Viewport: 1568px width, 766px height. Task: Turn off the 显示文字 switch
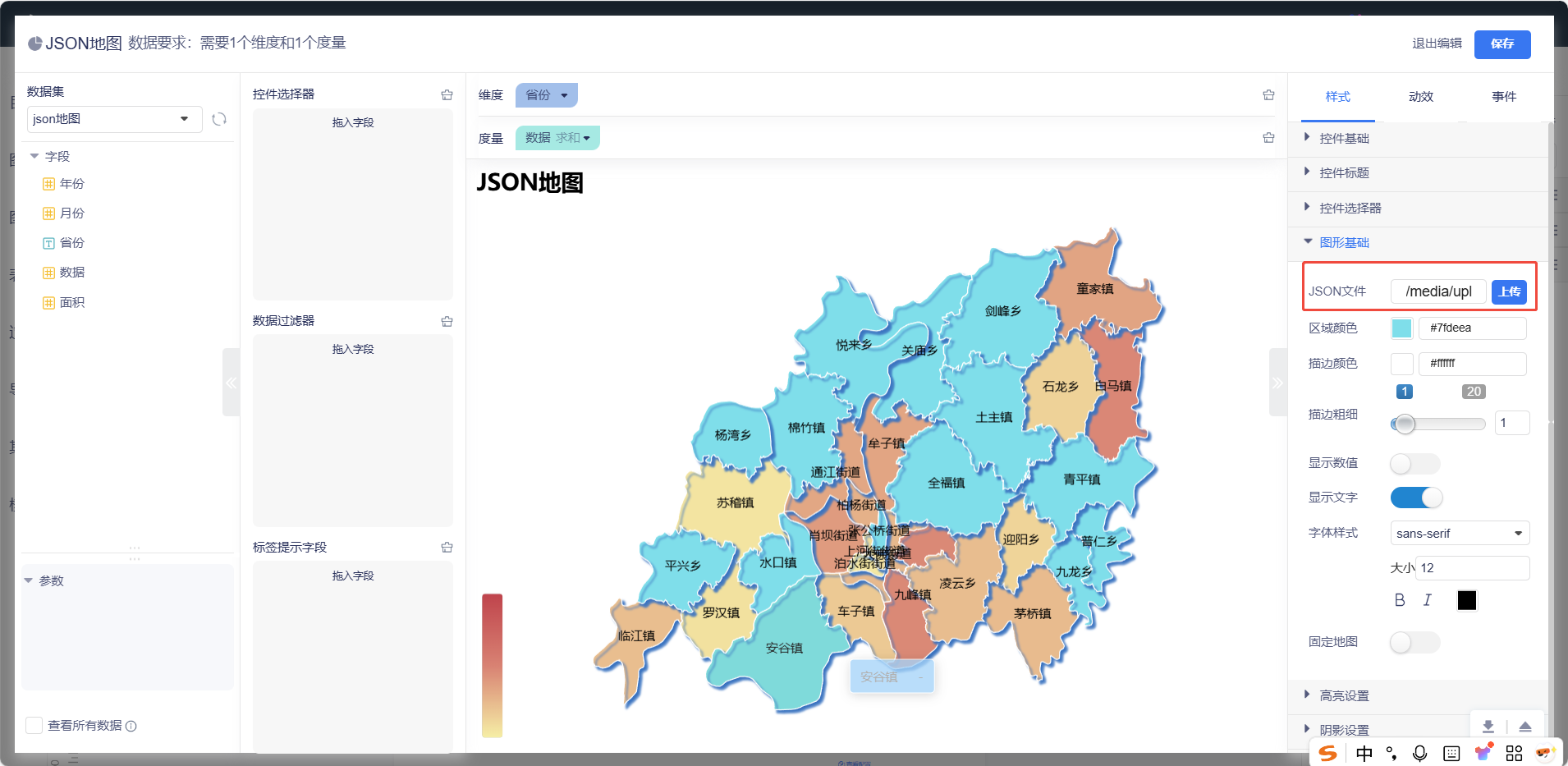(x=1416, y=498)
